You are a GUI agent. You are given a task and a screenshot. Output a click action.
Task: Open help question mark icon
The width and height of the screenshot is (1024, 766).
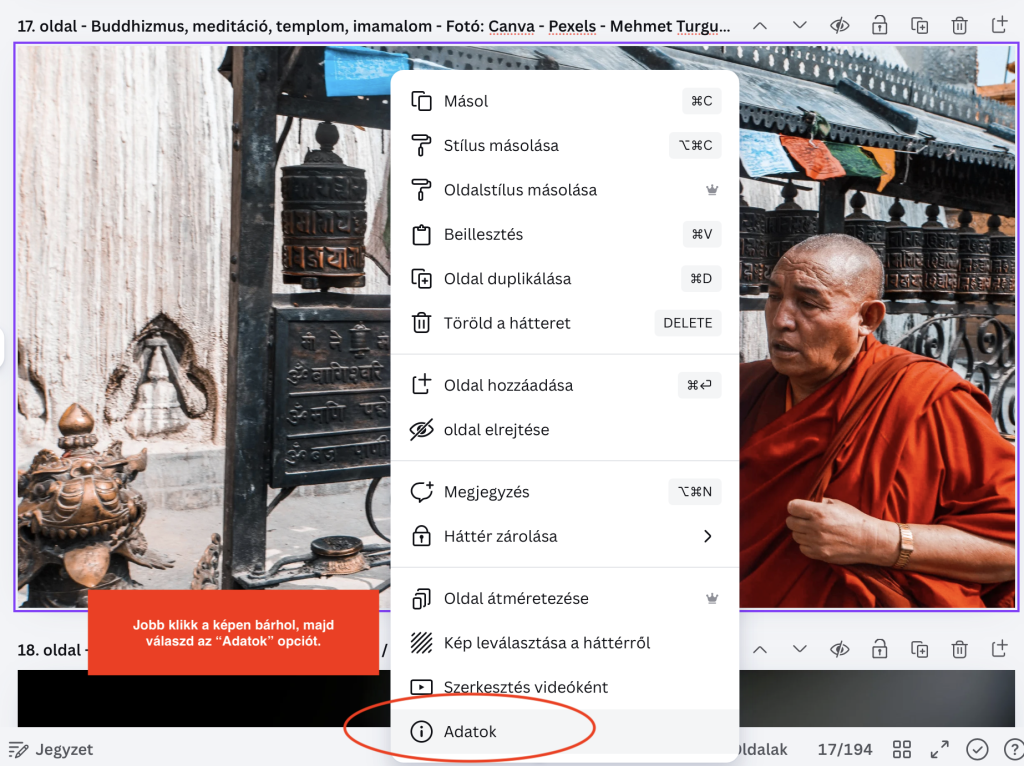coord(1012,749)
